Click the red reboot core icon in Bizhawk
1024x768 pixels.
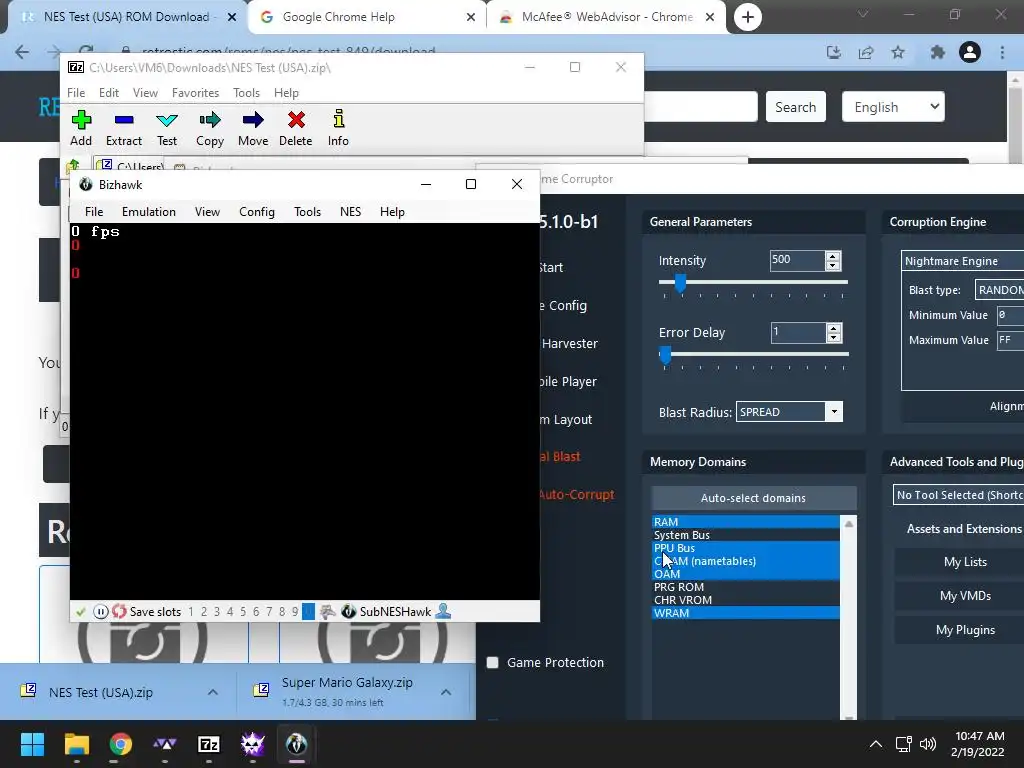119,612
